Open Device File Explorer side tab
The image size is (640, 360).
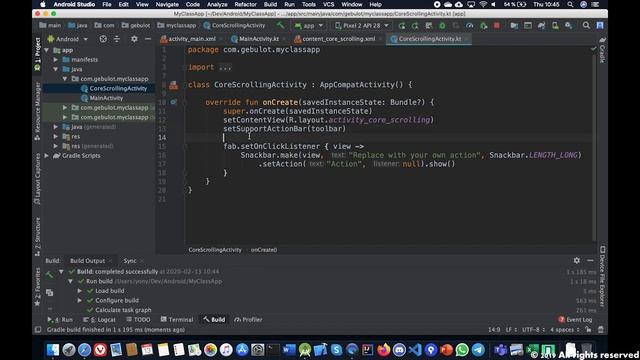coord(602,276)
